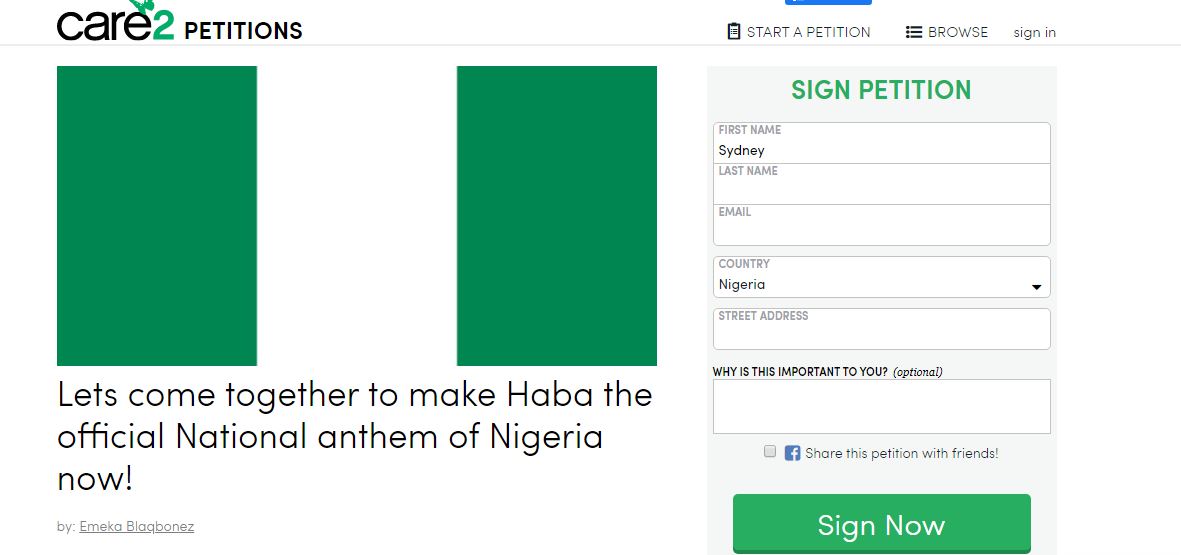
Task: Click the Care2 Petitions logo
Action: 180,24
